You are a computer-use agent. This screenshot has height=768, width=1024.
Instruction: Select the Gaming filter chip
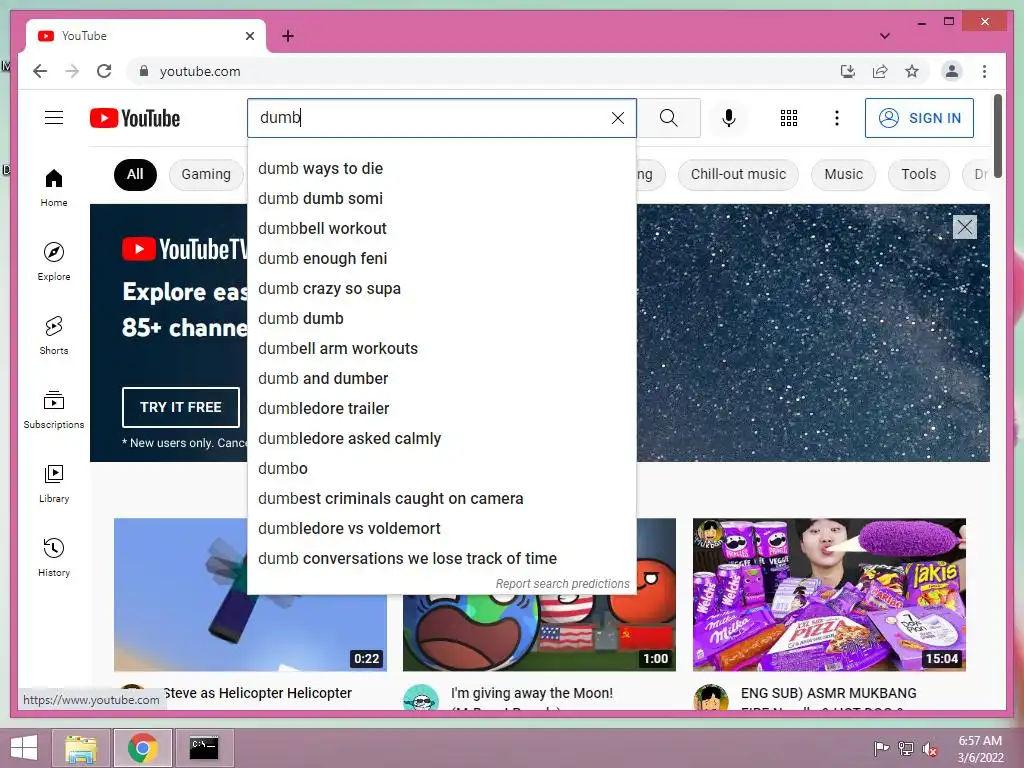click(206, 174)
